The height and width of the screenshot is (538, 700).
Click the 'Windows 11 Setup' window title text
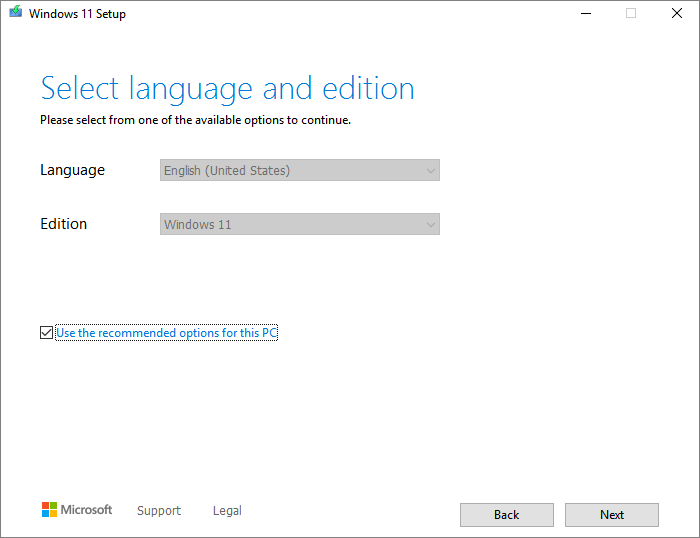click(x=77, y=14)
